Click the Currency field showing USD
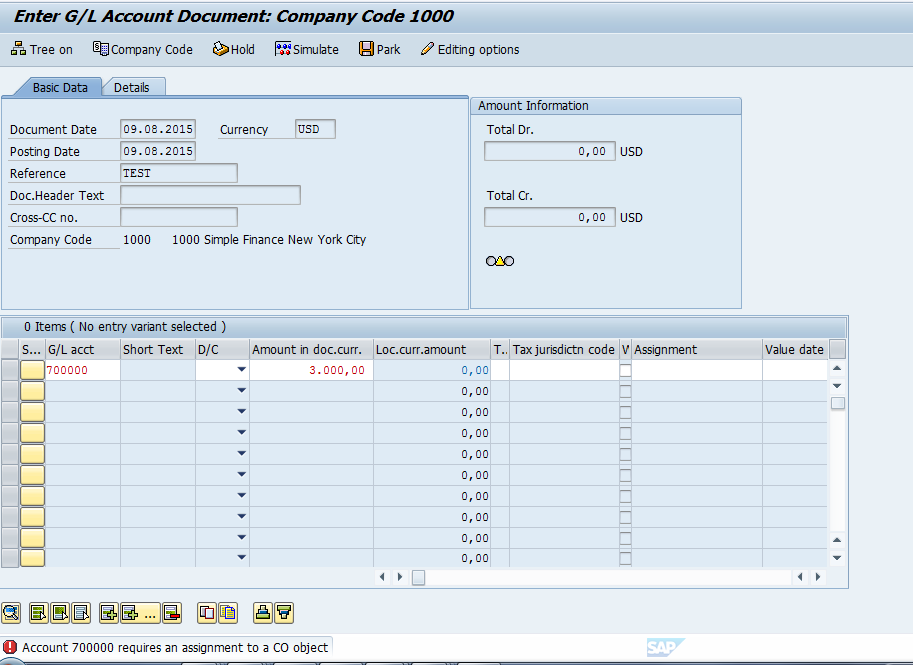Viewport: 913px width, 665px height. (315, 129)
